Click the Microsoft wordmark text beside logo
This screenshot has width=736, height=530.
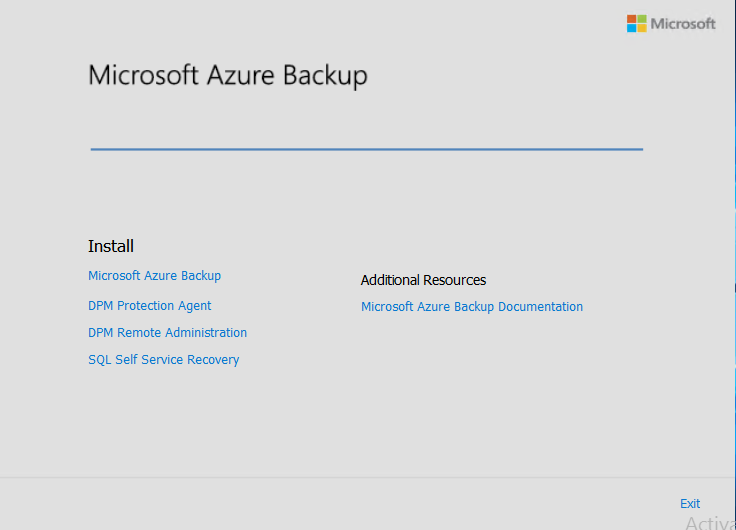point(683,23)
